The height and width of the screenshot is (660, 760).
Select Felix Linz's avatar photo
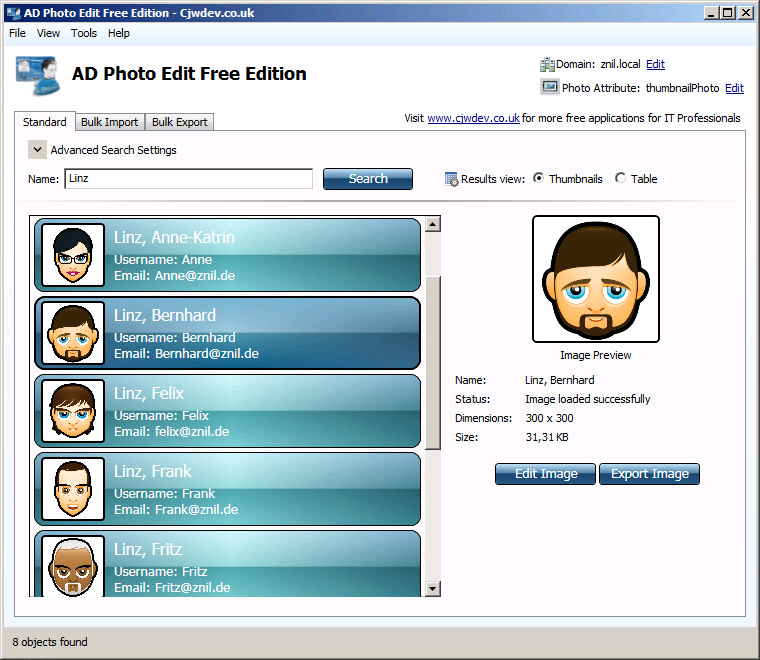[73, 411]
